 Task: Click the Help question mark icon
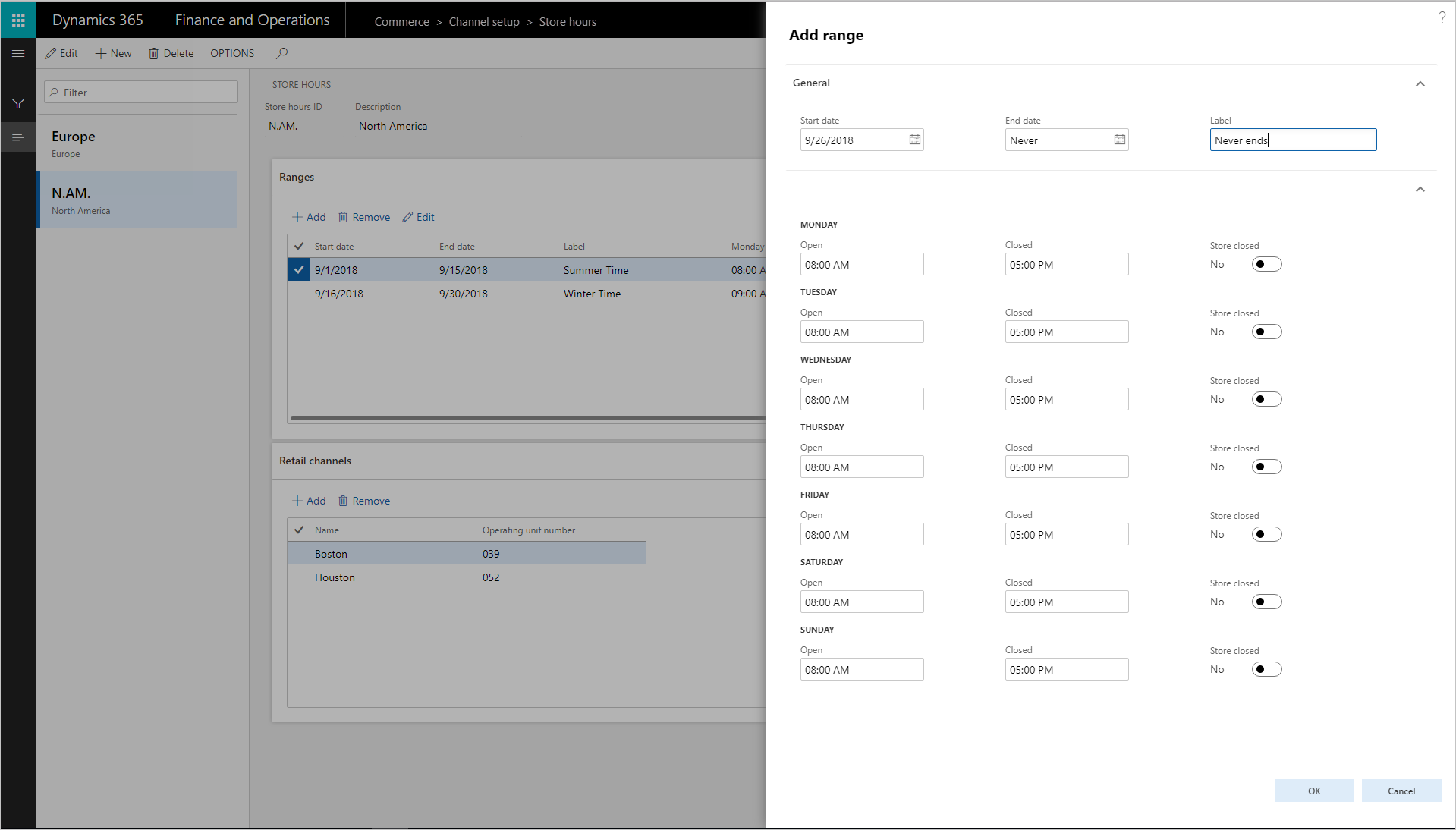(x=1442, y=17)
